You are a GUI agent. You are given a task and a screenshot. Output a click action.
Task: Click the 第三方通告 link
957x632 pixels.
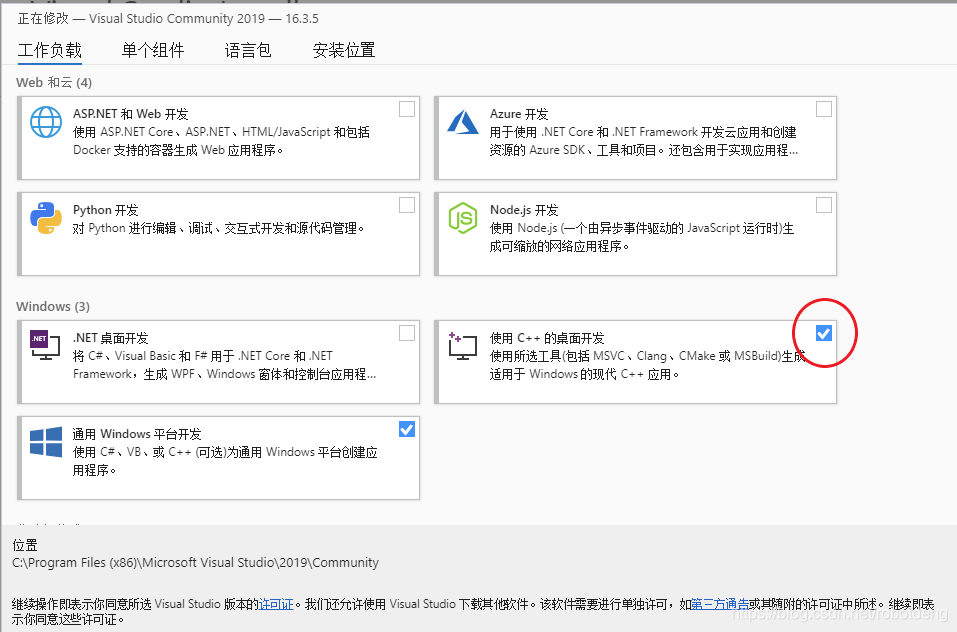[719, 604]
